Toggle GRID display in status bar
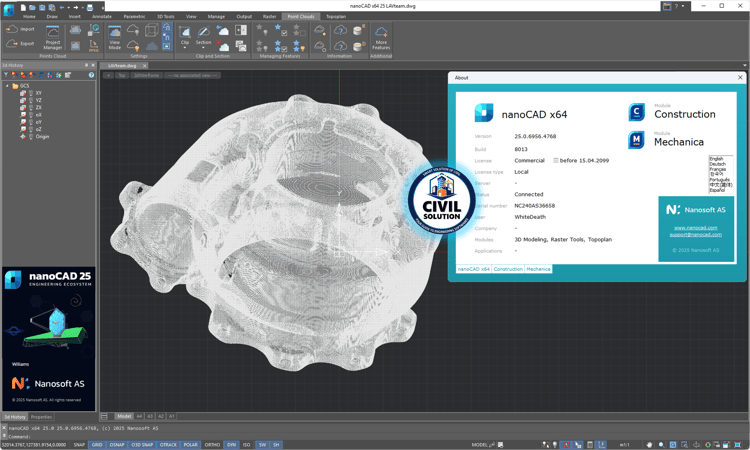The width and height of the screenshot is (750, 450). pos(97,445)
